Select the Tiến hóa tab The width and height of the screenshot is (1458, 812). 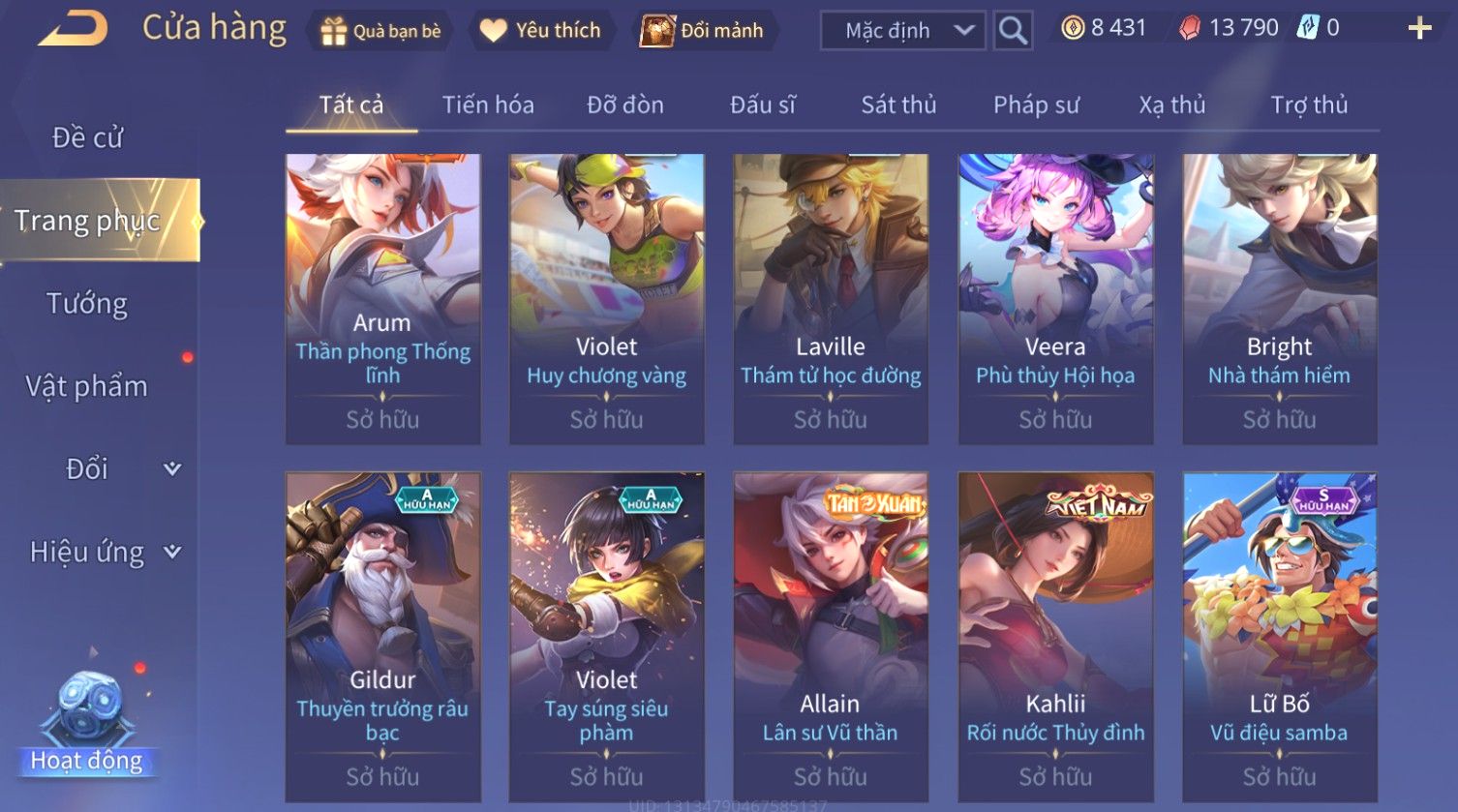coord(488,105)
